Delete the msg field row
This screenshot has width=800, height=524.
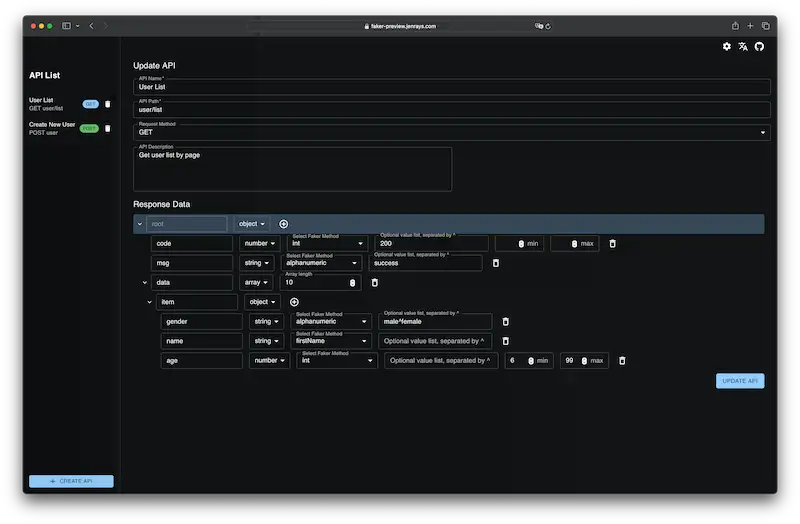496,263
